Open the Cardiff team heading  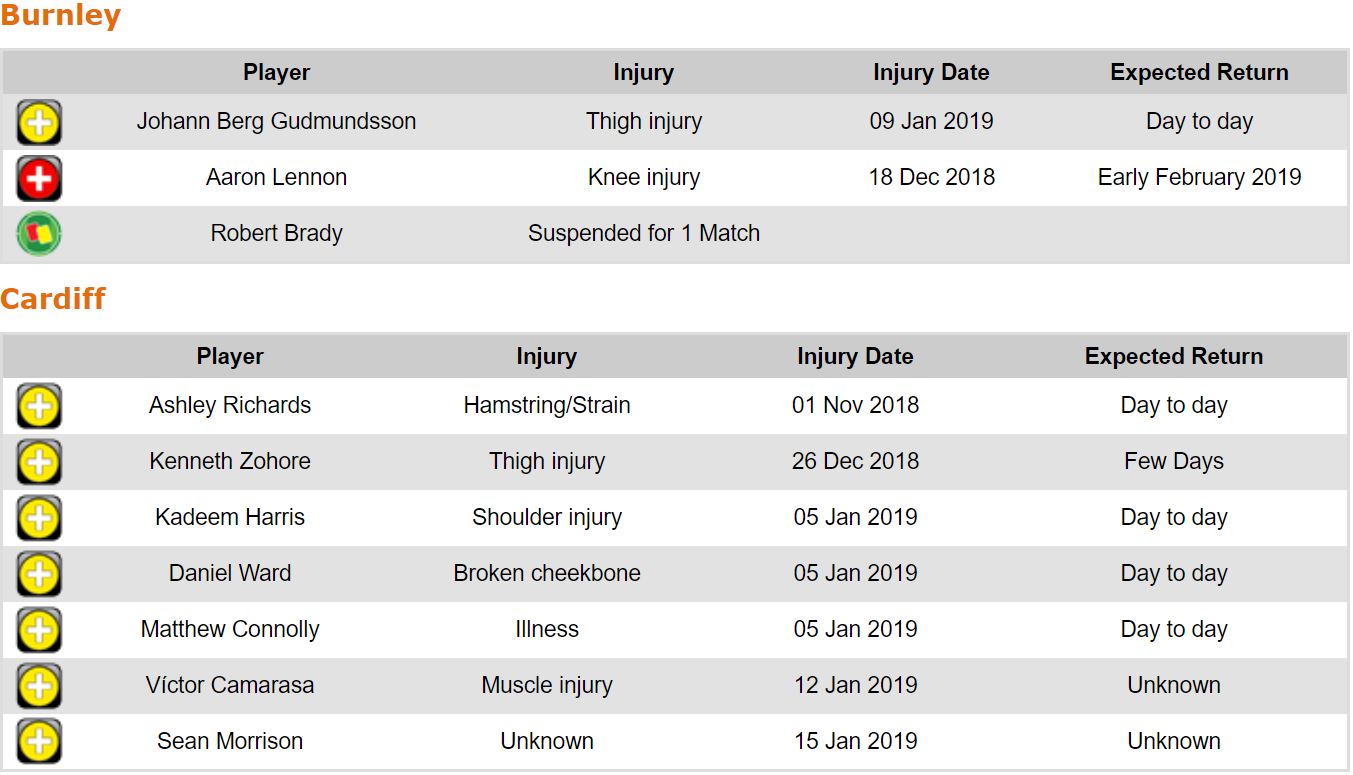point(53,299)
